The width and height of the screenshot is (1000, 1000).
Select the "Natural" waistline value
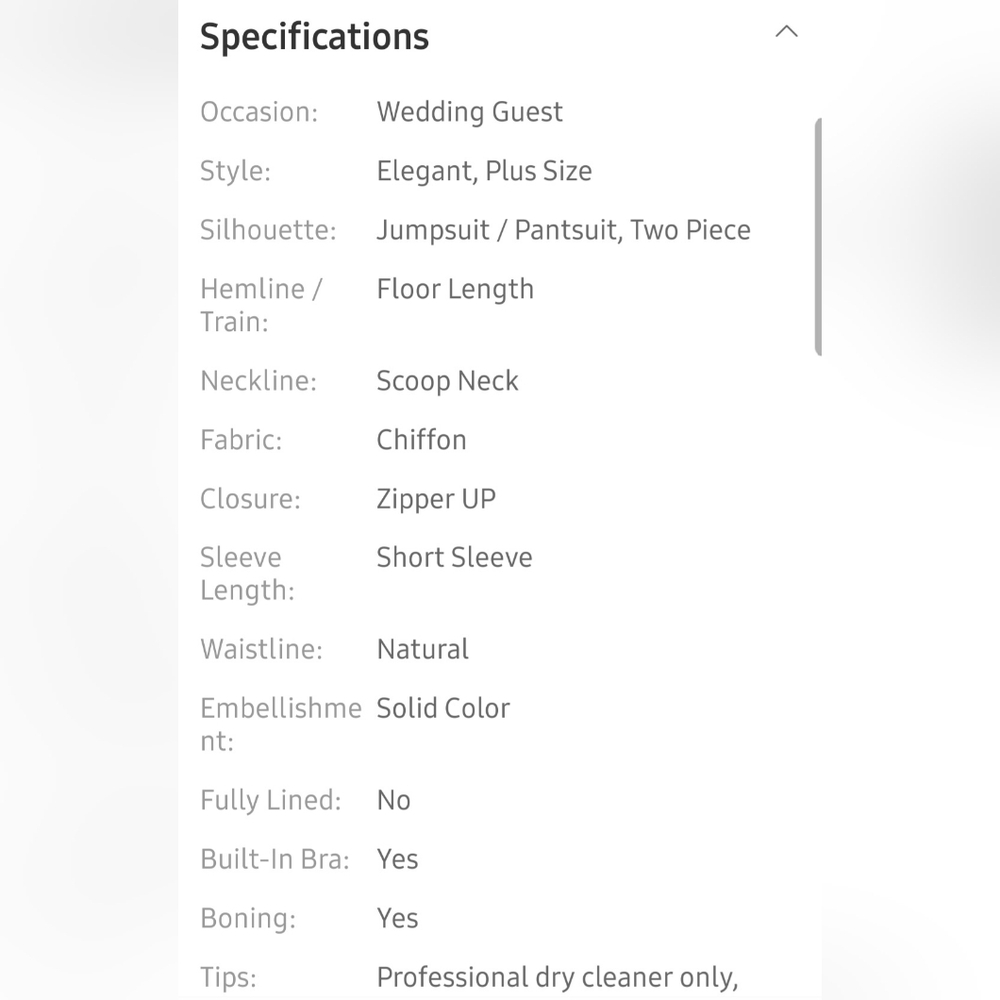[422, 649]
